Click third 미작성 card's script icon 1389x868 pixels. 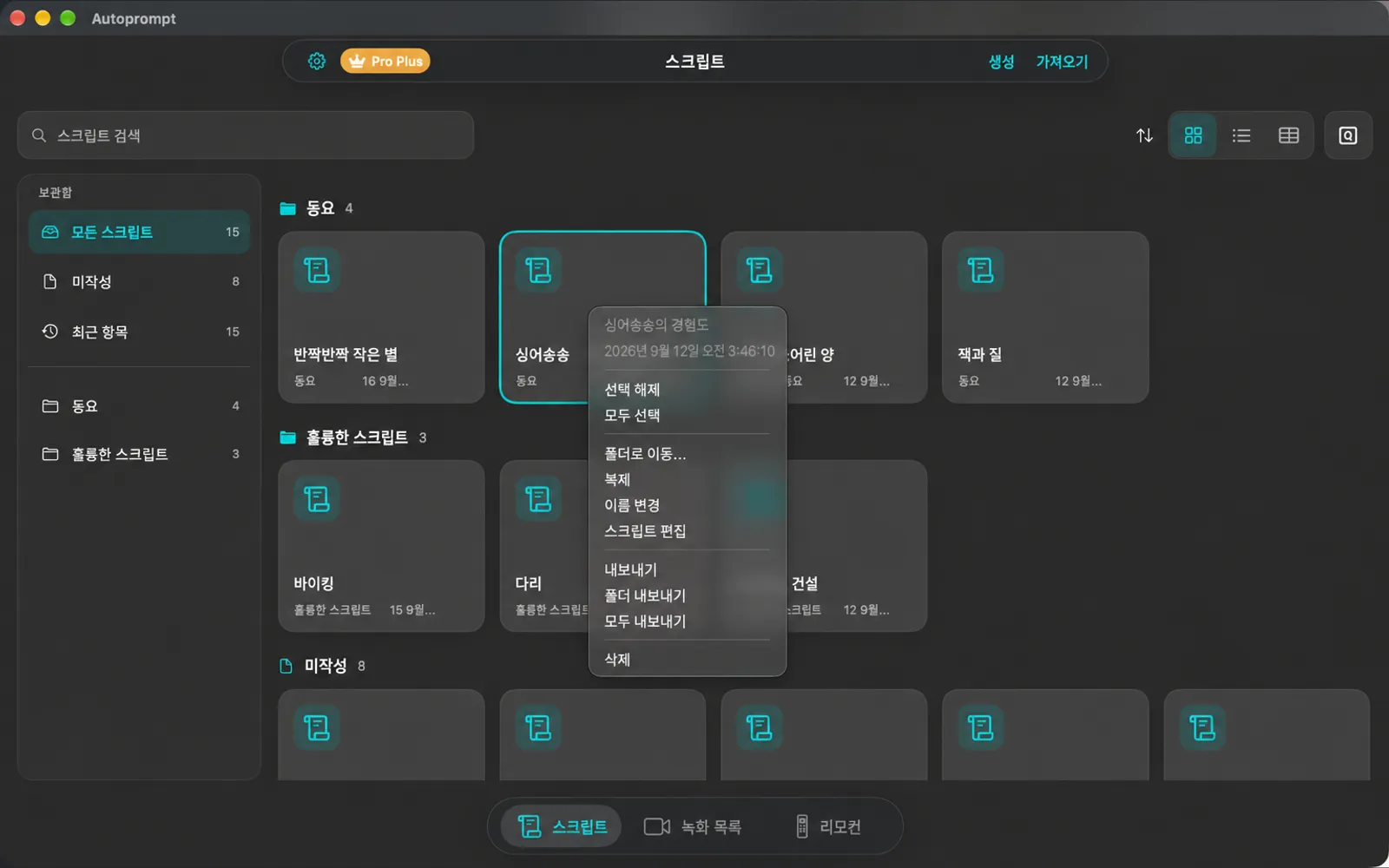(x=760, y=727)
